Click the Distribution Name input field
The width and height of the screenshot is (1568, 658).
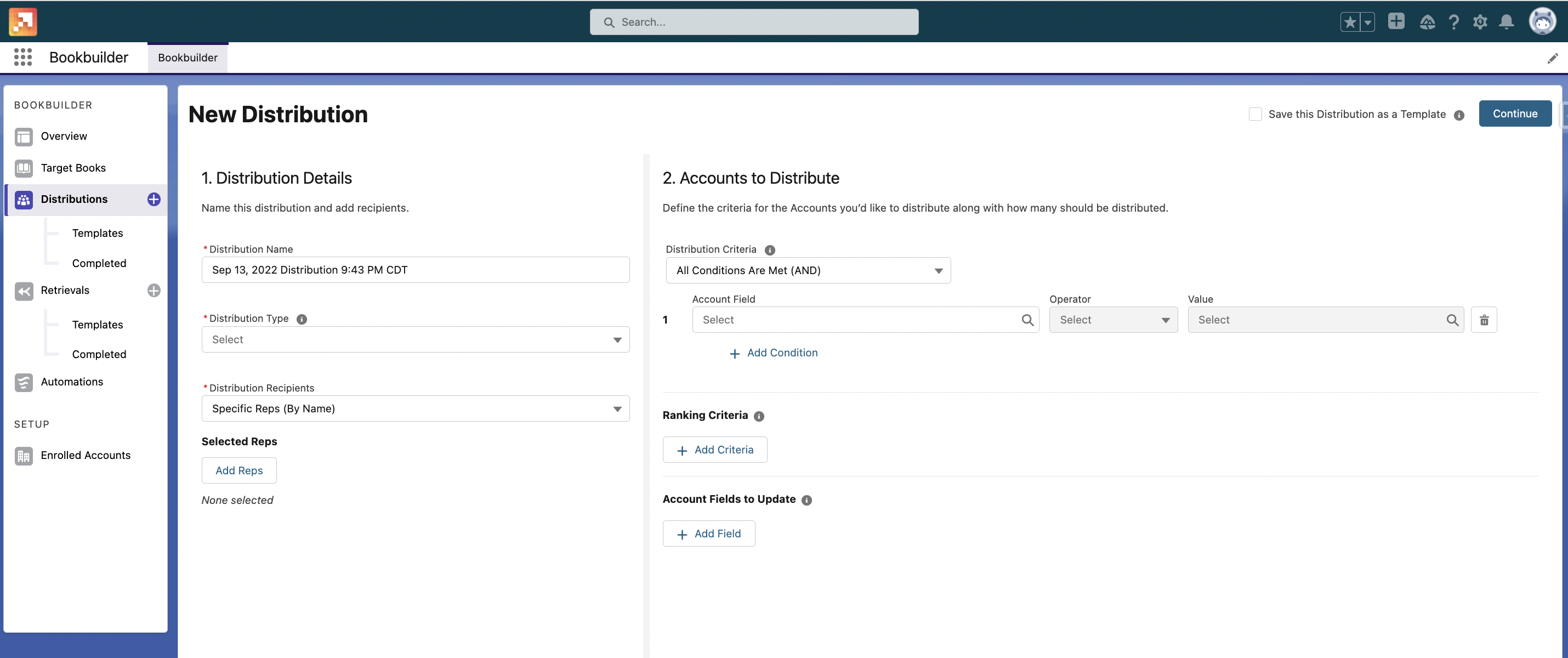click(x=415, y=270)
